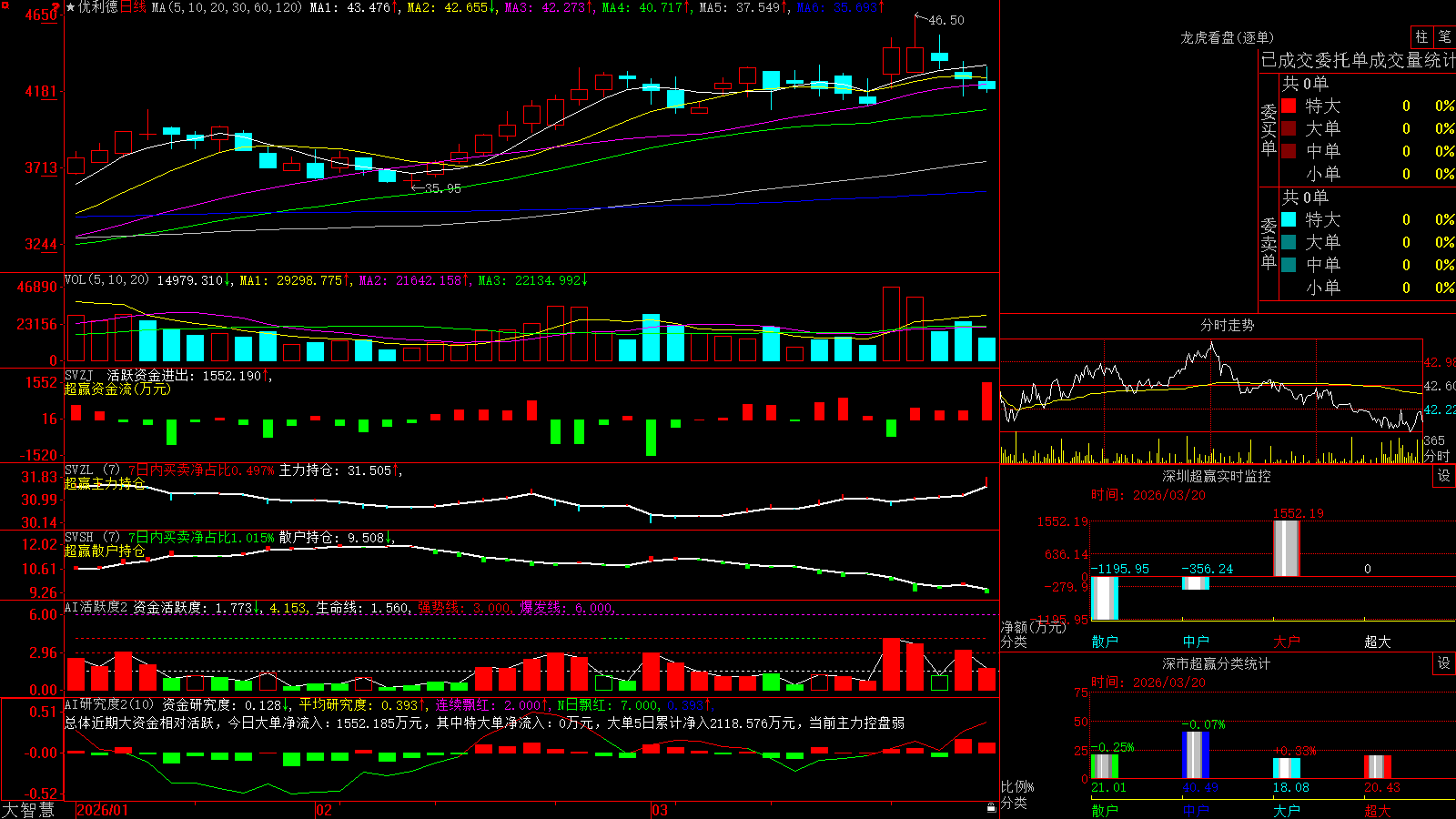The width and height of the screenshot is (1456, 819).
Task: Open 设 settings for 深市超赢分类统计
Action: 1444,663
